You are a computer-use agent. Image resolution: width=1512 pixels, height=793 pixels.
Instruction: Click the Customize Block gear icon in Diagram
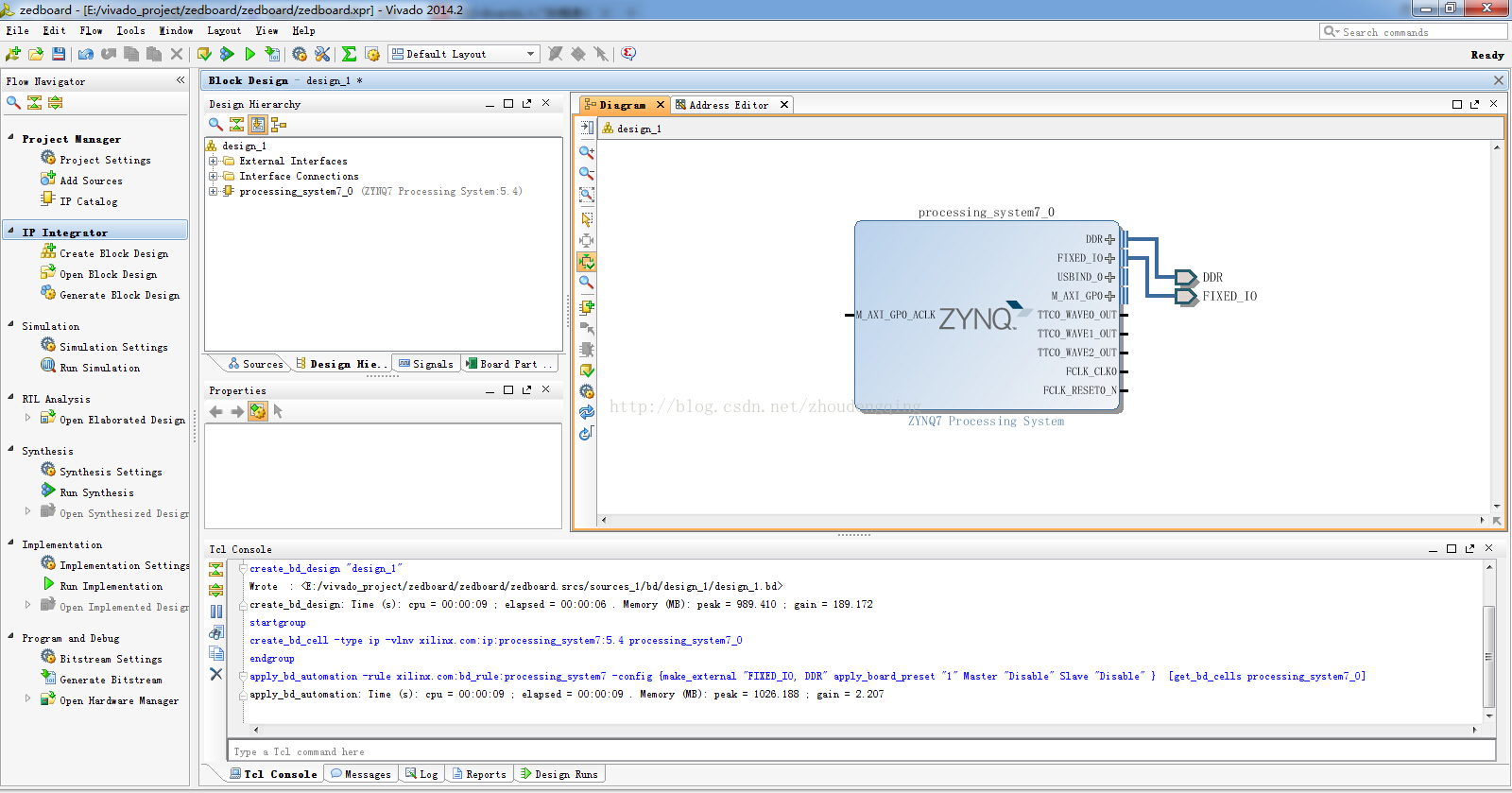pos(587,391)
